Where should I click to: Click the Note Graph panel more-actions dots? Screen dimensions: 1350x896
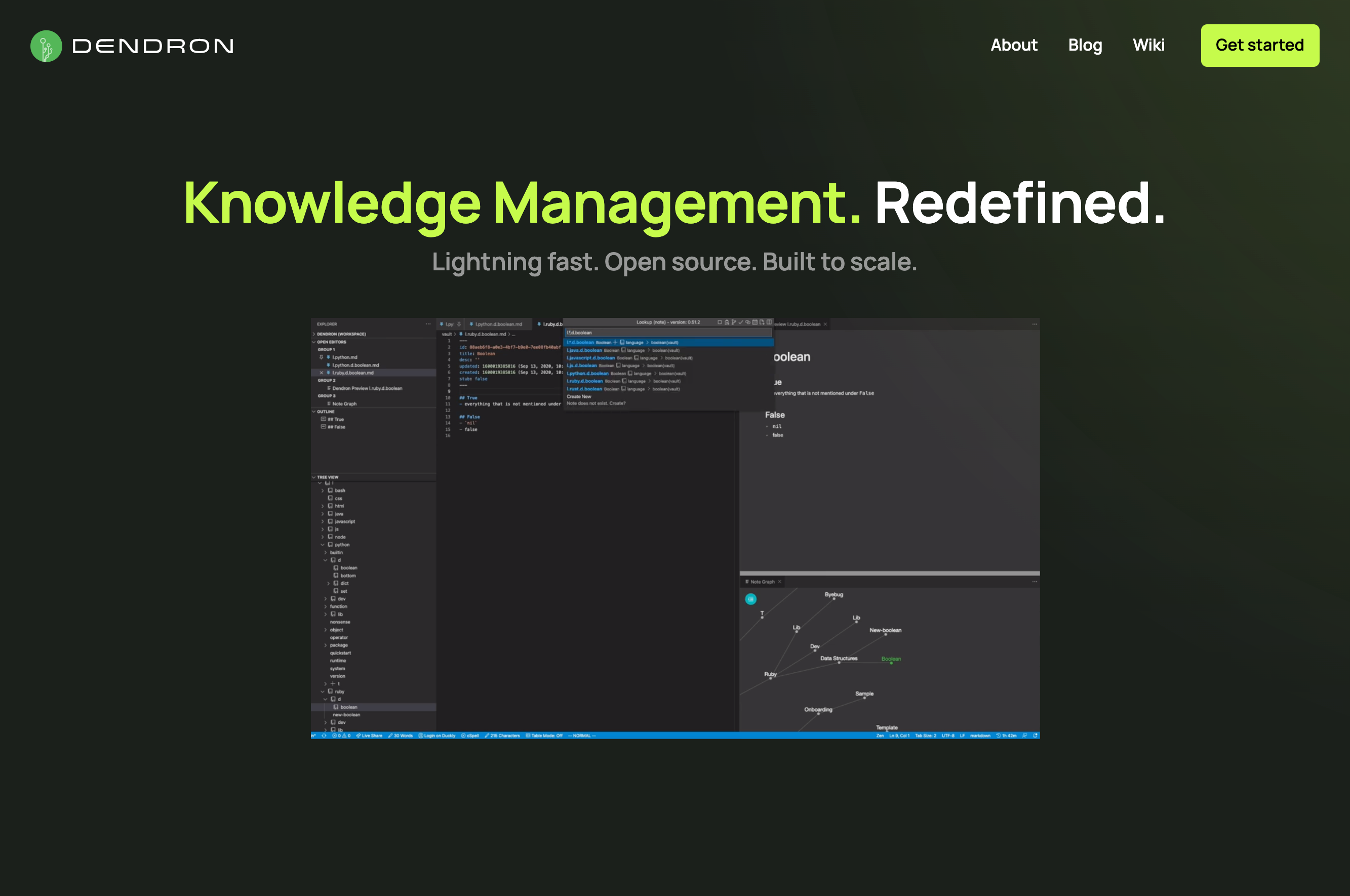[1034, 582]
